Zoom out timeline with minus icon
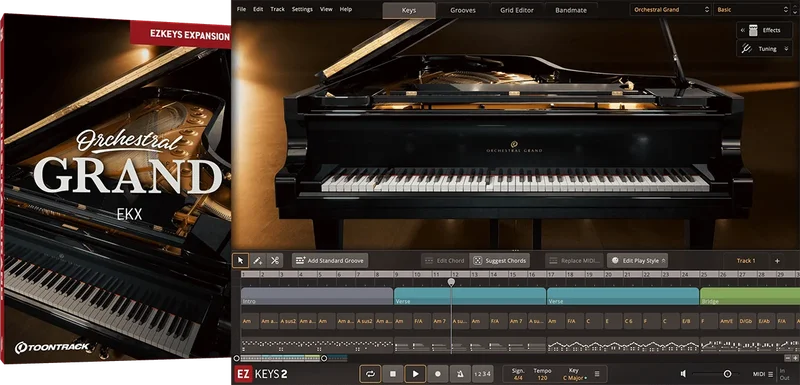Viewport: 800px width, 385px height. point(788,358)
